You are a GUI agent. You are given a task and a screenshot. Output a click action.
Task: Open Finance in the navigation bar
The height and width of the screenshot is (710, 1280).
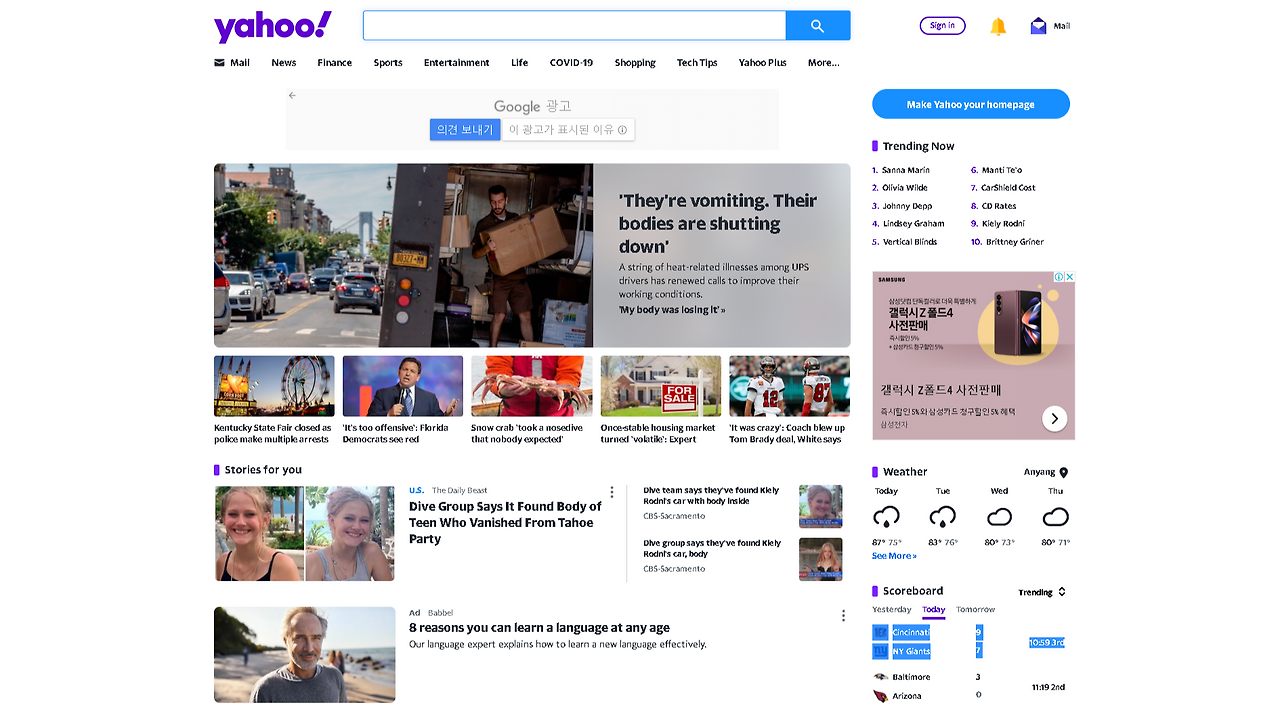[335, 62]
